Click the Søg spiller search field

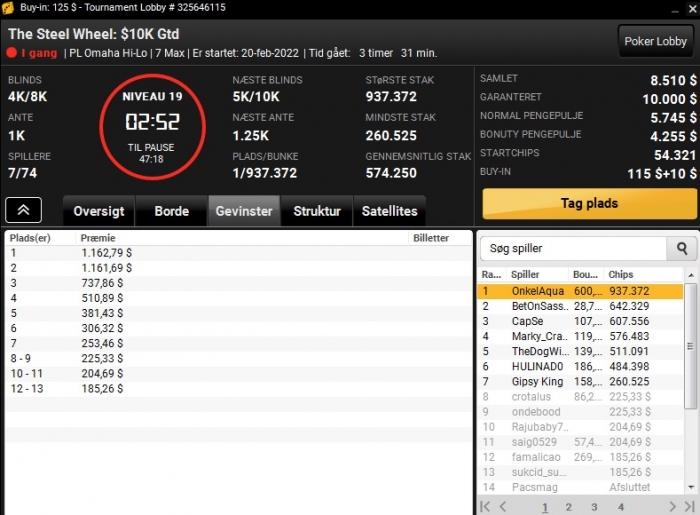(x=573, y=248)
